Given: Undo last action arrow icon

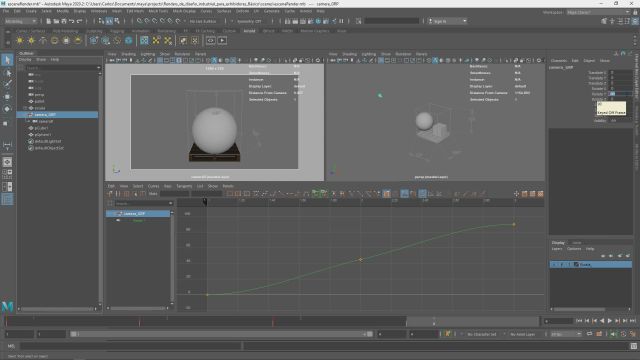Looking at the screenshot, I should pos(72,21).
